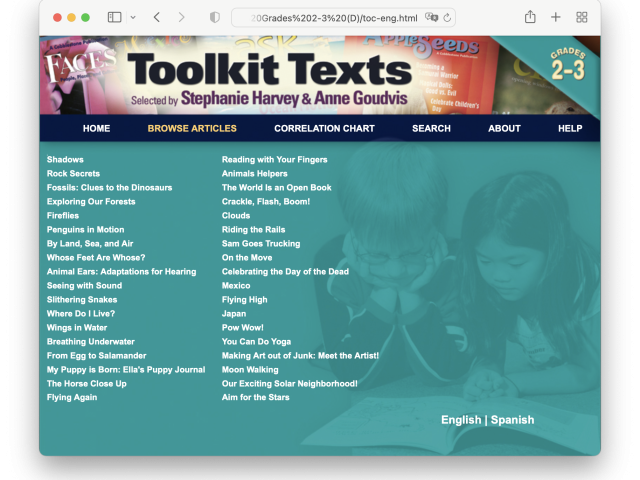Select the English language option
Screen dimensions: 640x480
[461, 420]
